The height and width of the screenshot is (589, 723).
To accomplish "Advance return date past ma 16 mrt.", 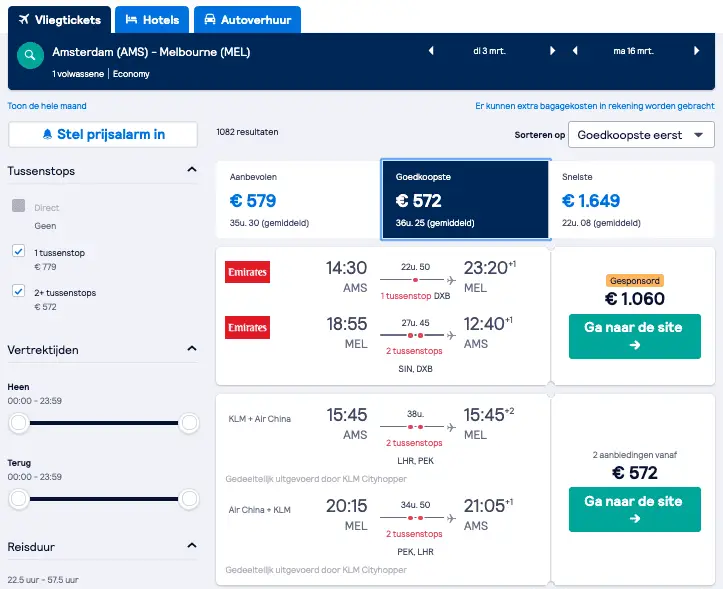I will coord(696,51).
